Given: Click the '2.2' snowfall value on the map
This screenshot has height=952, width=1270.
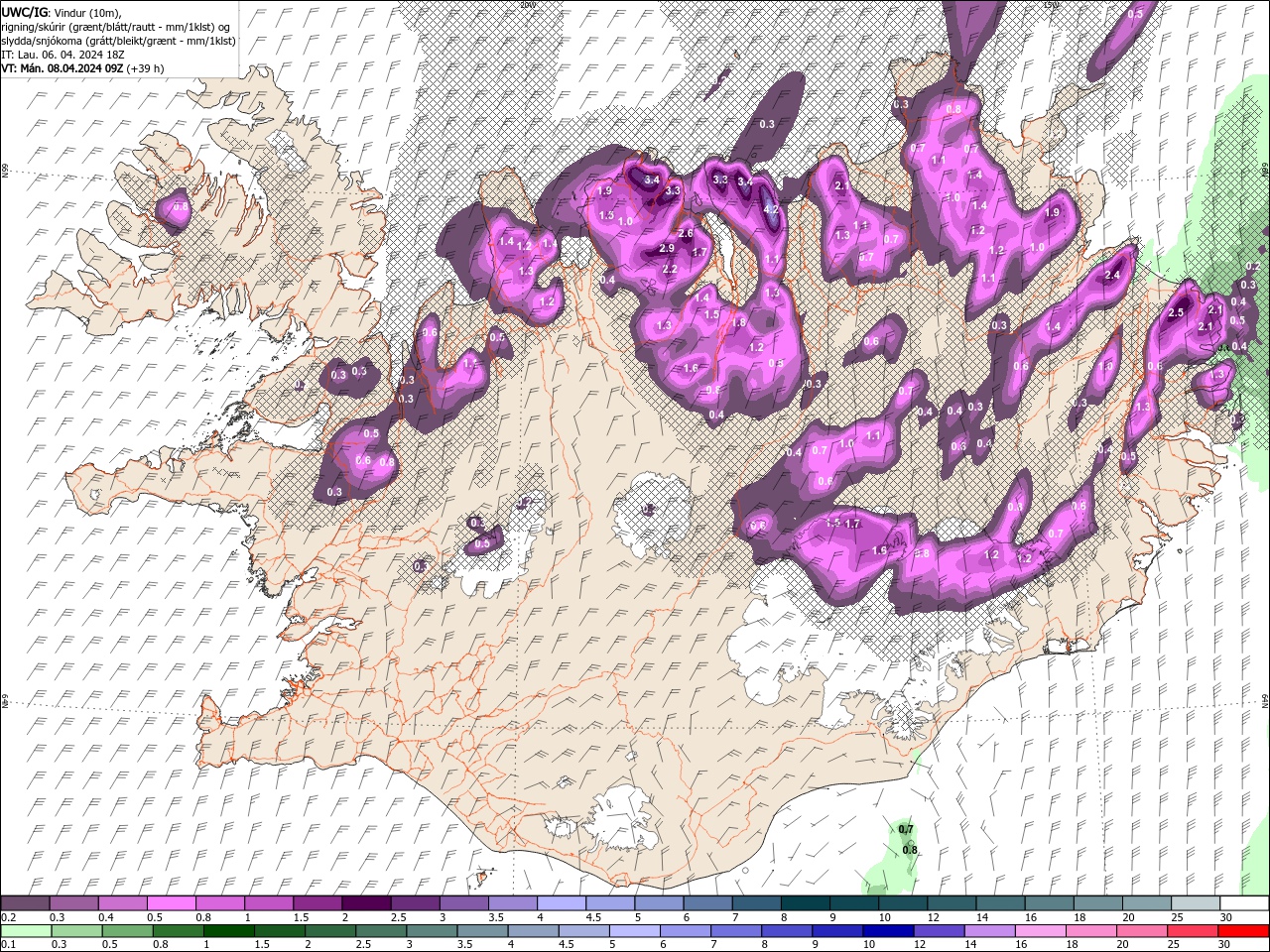Looking at the screenshot, I should (670, 269).
